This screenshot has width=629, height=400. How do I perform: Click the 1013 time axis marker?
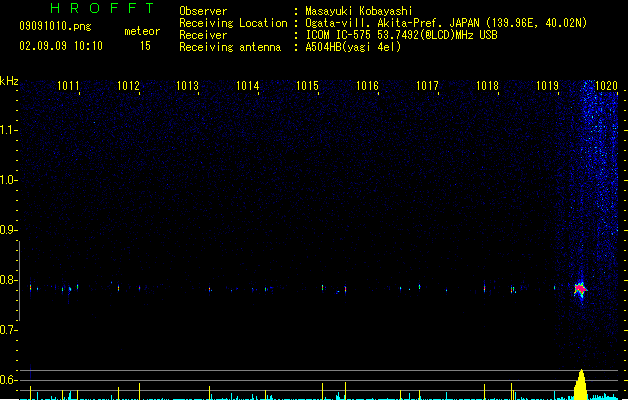[x=188, y=86]
